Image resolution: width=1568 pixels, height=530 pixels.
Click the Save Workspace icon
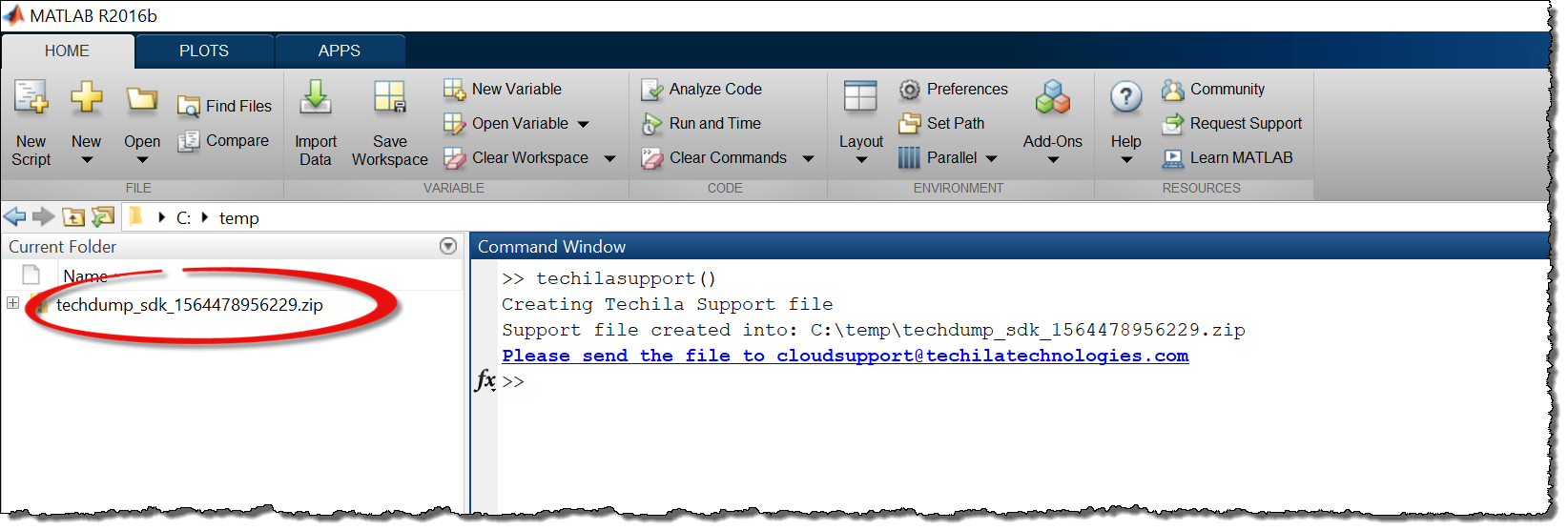coord(389,98)
